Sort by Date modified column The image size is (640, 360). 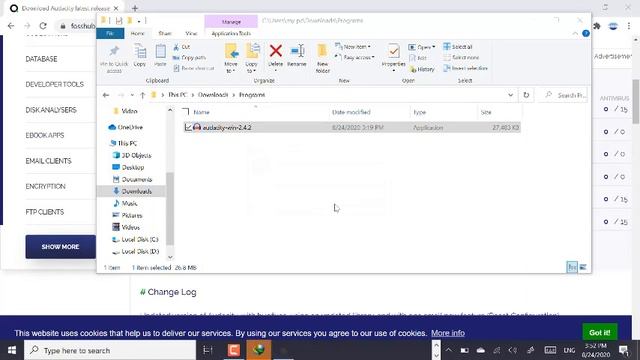point(351,112)
